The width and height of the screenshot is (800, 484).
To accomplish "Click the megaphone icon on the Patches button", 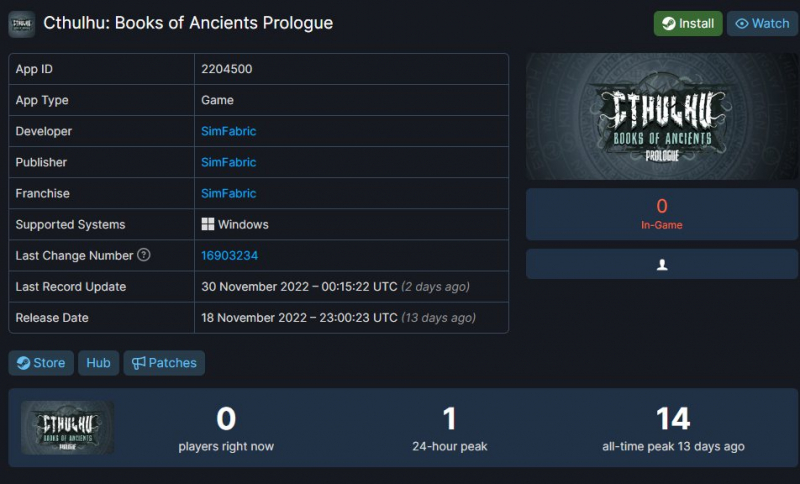I will [x=138, y=363].
